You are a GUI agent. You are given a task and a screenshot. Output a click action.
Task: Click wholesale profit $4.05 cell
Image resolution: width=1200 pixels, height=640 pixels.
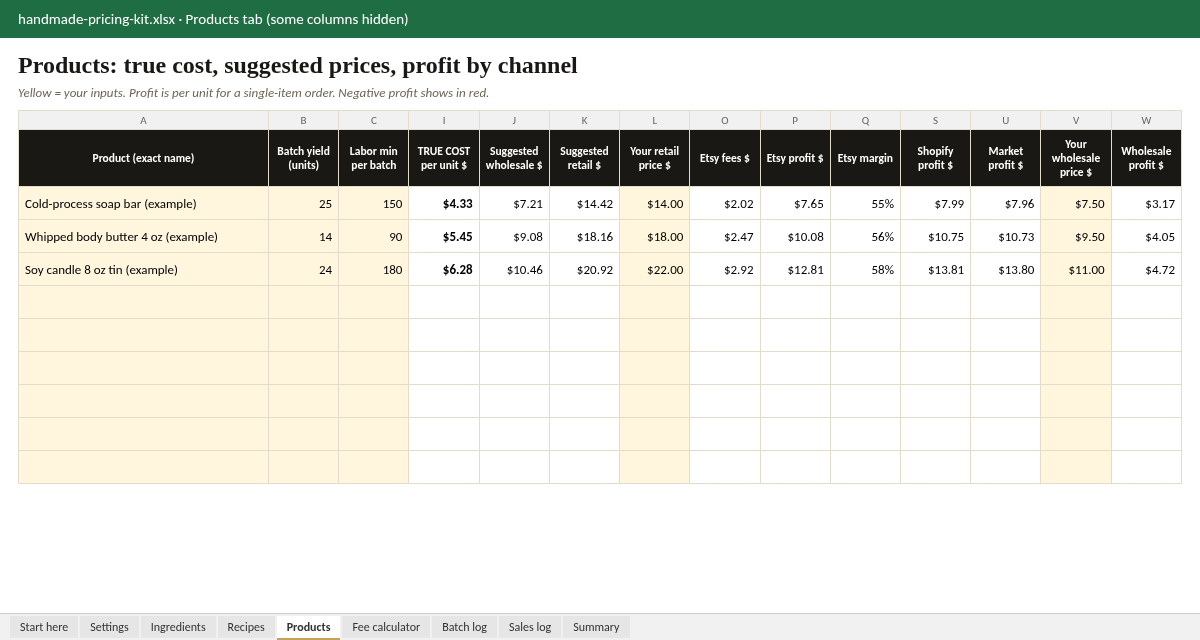pyautogui.click(x=1146, y=236)
